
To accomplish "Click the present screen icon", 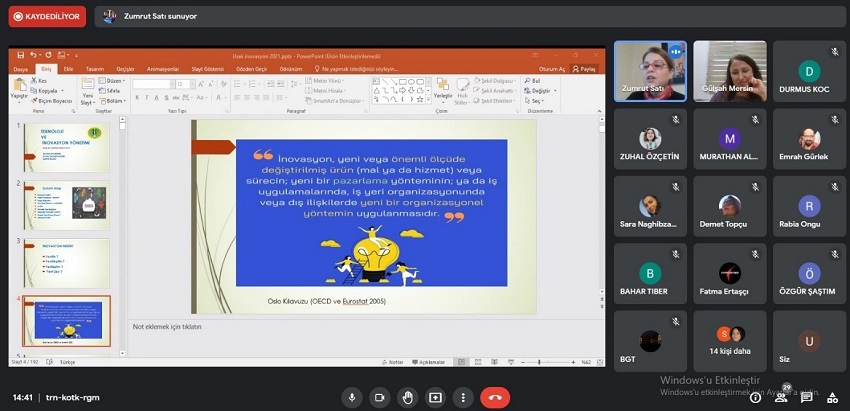I will click(435, 397).
